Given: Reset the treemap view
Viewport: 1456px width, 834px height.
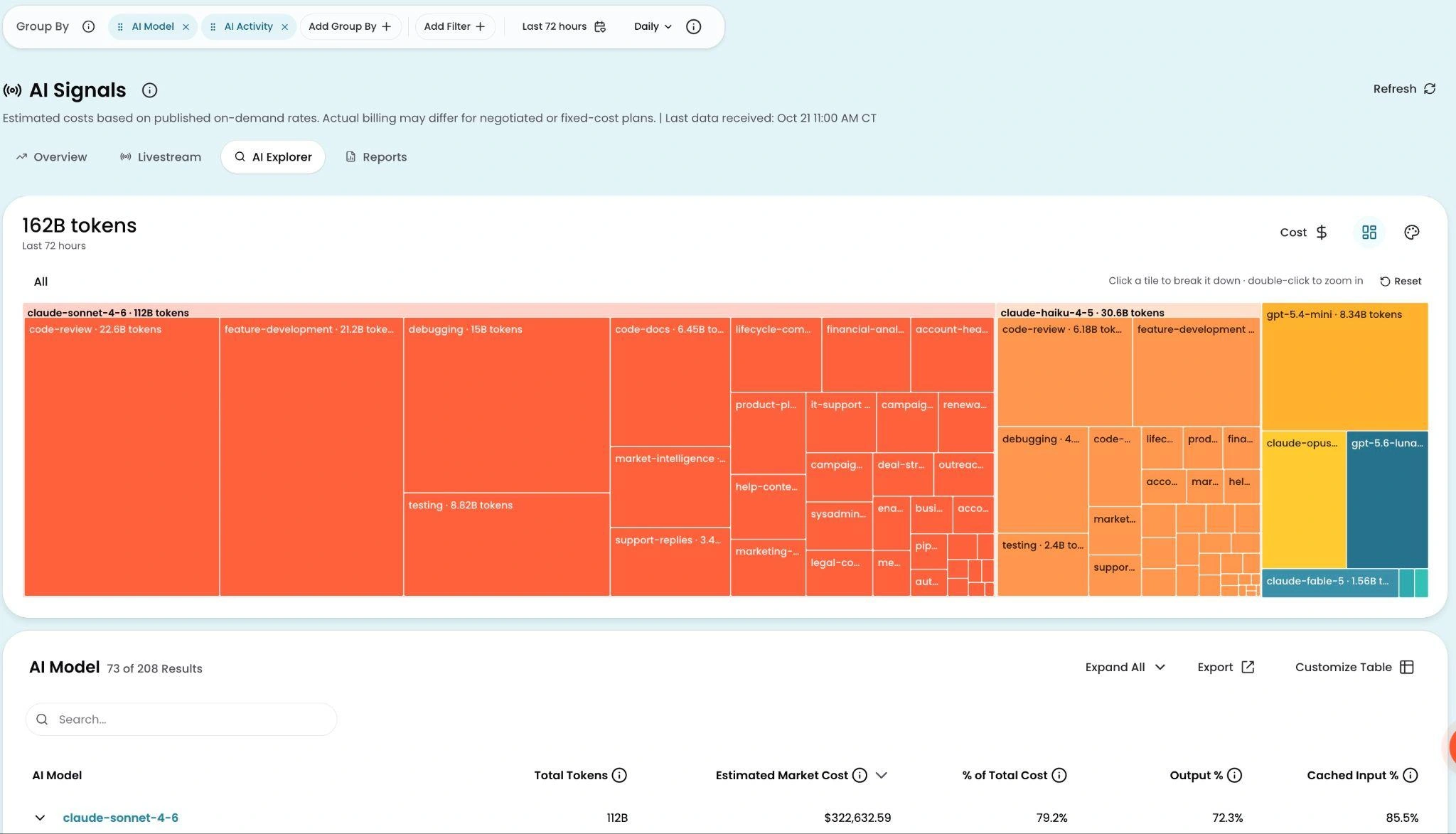Looking at the screenshot, I should pos(1401,282).
